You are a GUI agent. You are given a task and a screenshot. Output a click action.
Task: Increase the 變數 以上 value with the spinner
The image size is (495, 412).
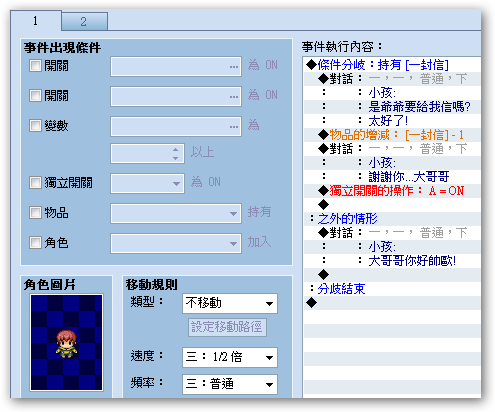176,150
